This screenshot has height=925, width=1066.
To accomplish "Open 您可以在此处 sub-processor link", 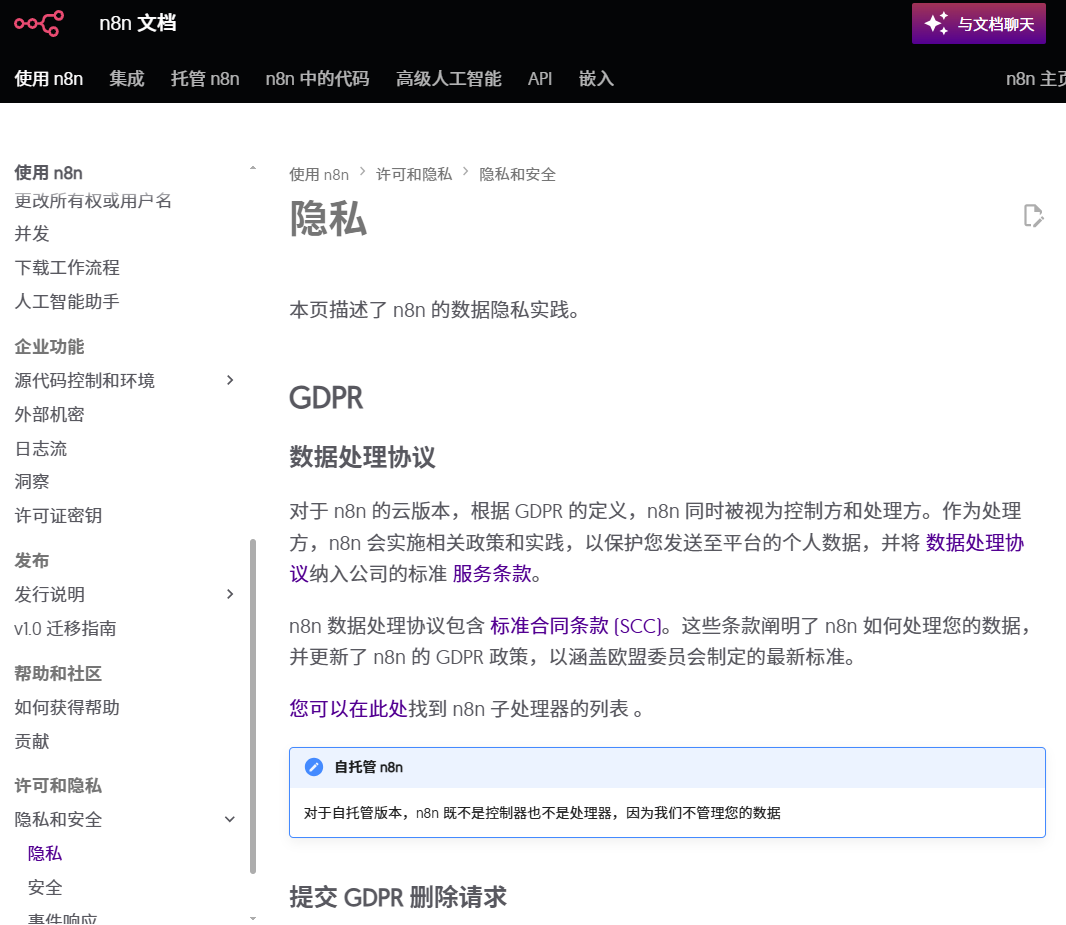I will coord(348,709).
